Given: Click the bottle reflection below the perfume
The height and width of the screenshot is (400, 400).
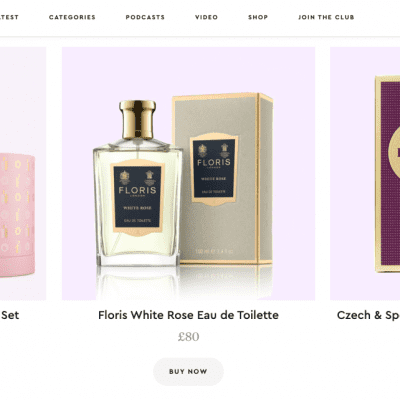Looking at the screenshot, I should coord(137,283).
